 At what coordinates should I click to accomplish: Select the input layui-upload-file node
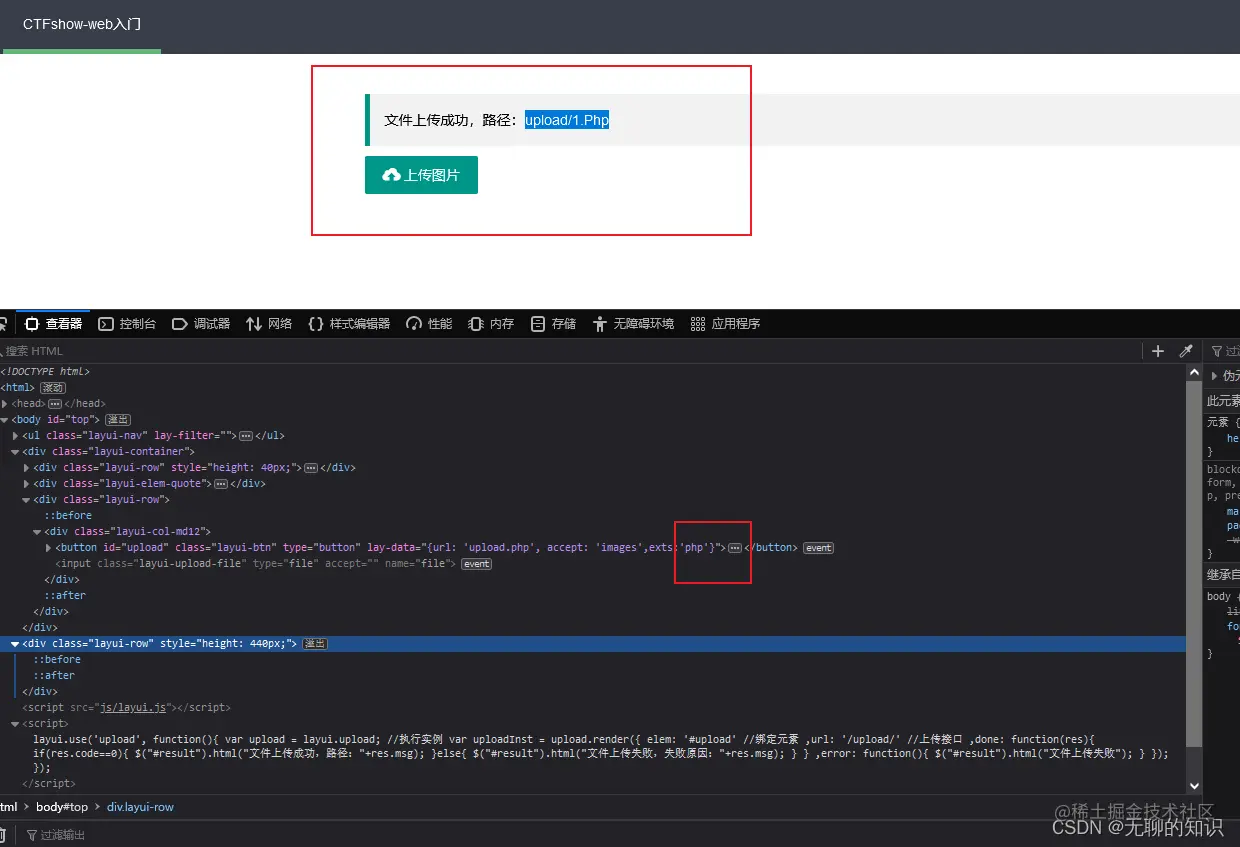256,564
